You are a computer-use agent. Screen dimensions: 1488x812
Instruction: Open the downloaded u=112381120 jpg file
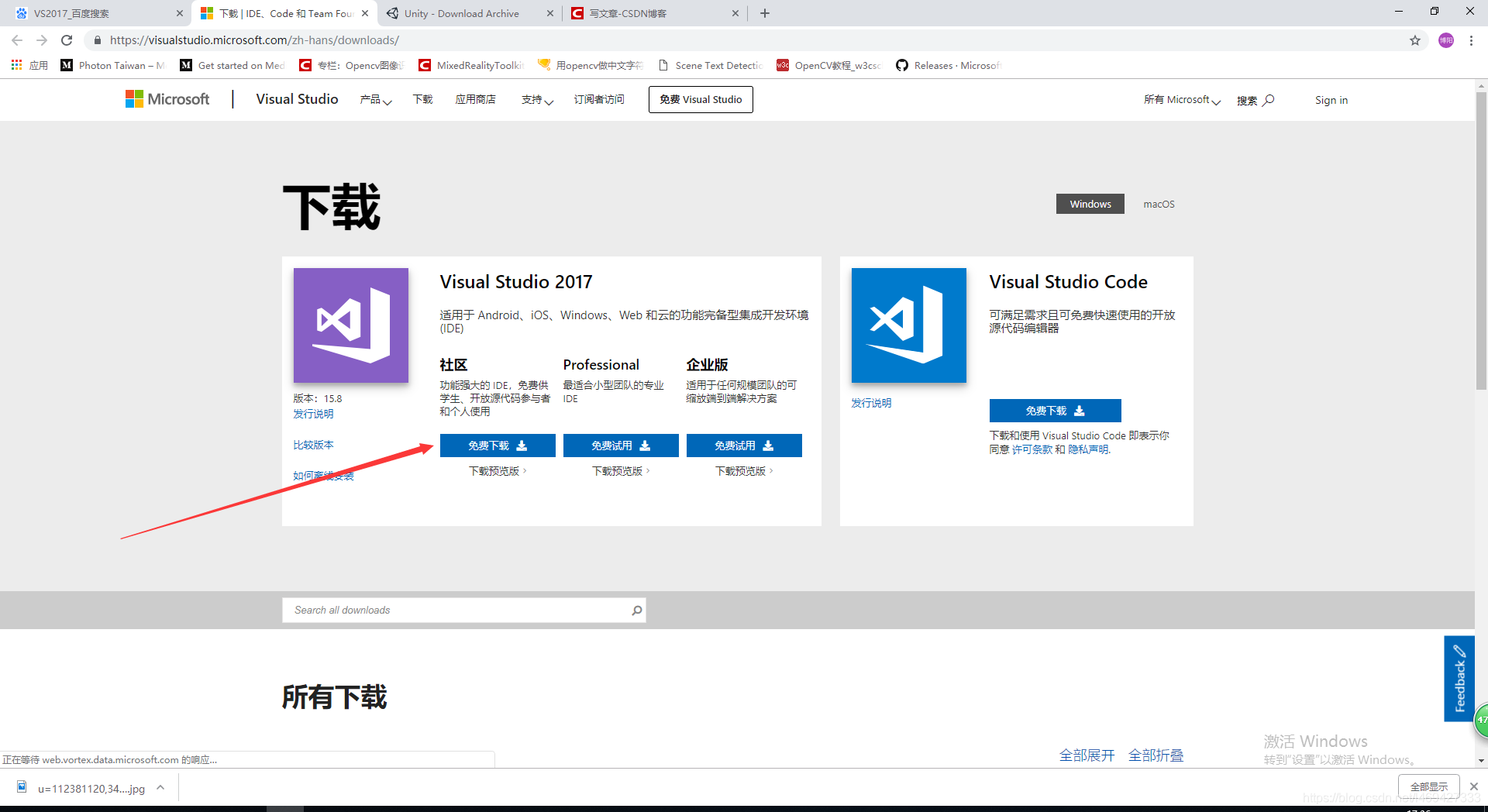(81, 788)
